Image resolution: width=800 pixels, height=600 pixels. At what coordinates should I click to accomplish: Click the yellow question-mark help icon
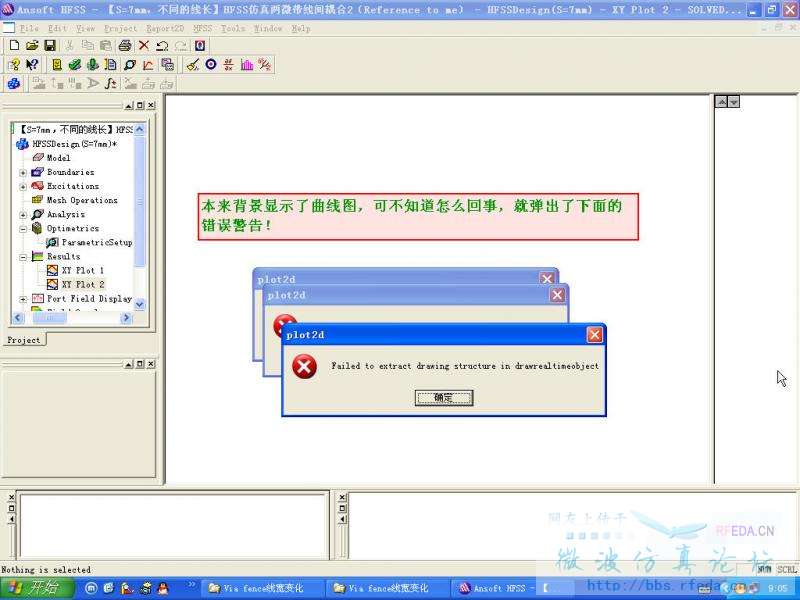pyautogui.click(x=14, y=65)
